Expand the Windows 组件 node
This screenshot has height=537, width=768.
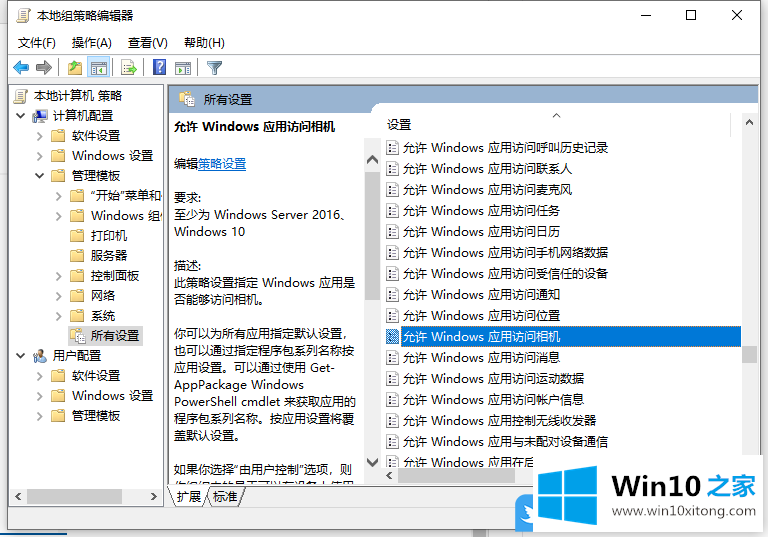pos(59,216)
